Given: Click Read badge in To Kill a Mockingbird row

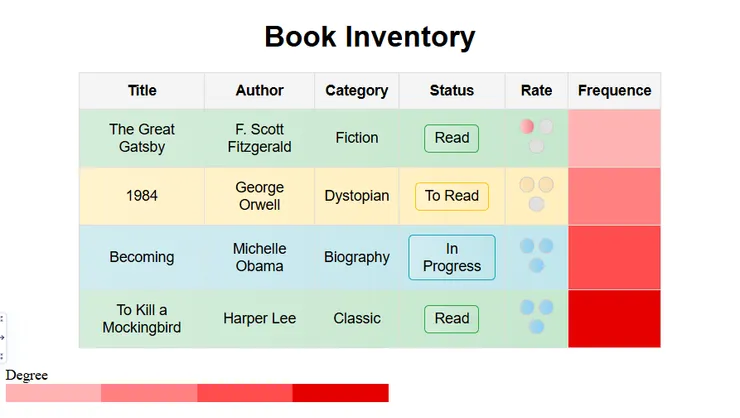Looking at the screenshot, I should pos(451,319).
